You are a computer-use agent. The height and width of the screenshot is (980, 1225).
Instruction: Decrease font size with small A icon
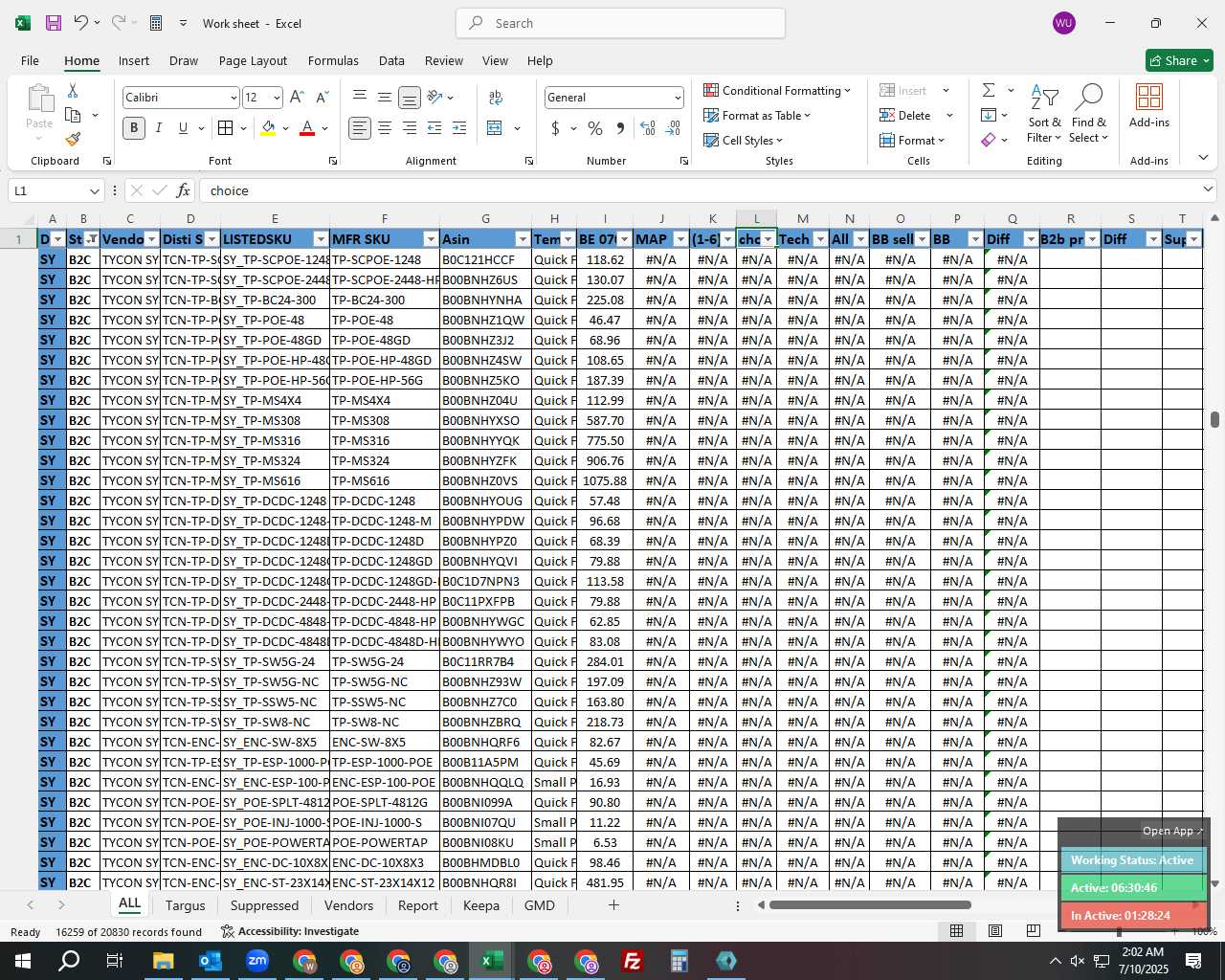[322, 98]
